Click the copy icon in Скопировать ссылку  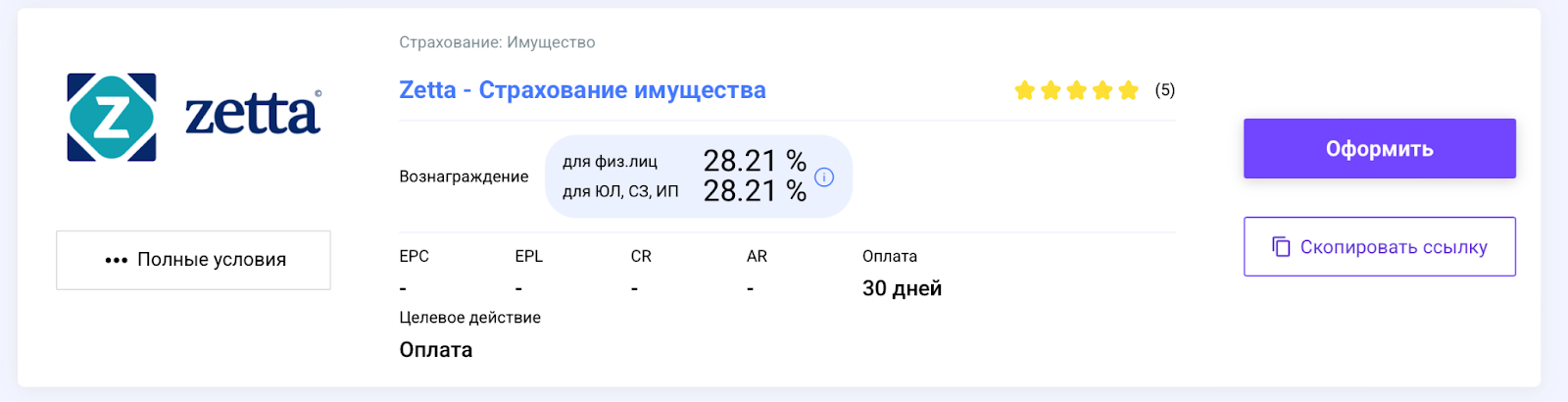(1281, 246)
